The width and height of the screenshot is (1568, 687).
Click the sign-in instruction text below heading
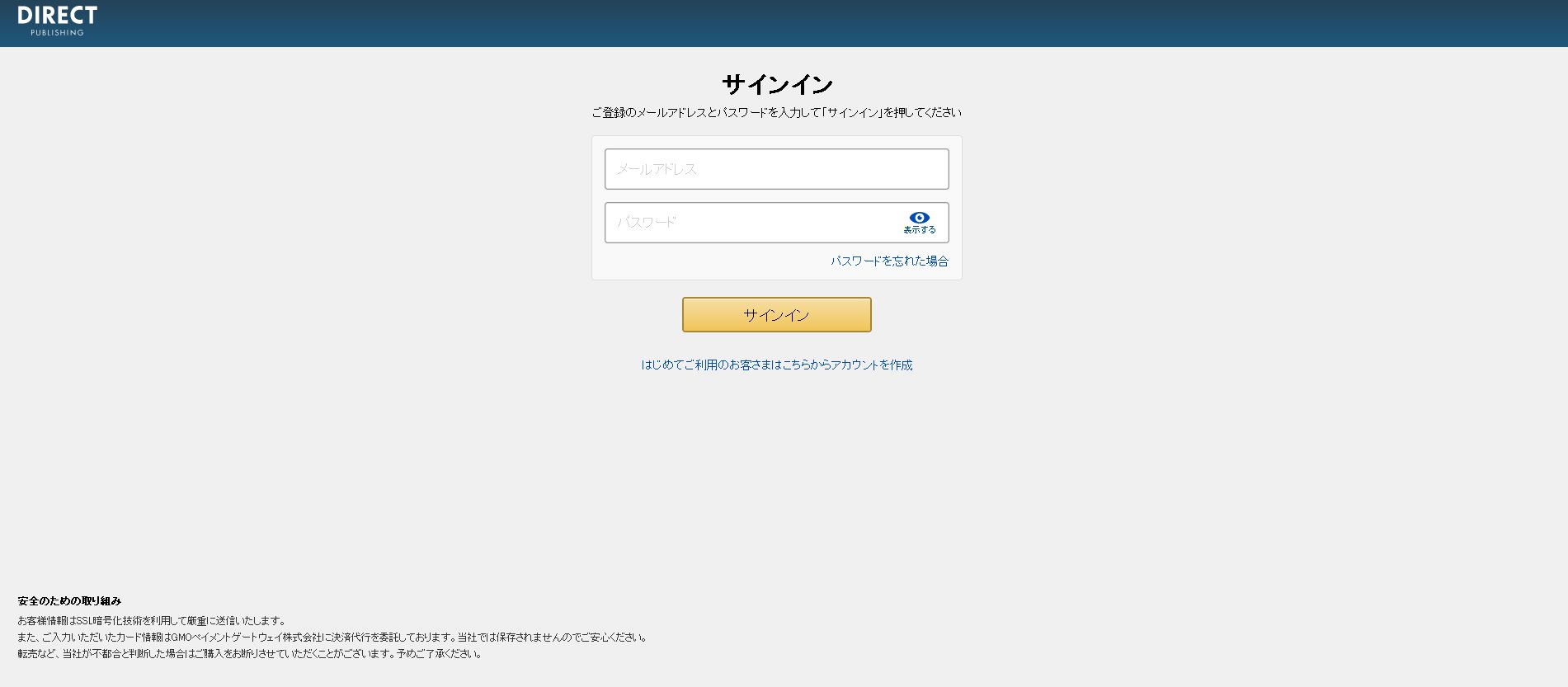(776, 112)
